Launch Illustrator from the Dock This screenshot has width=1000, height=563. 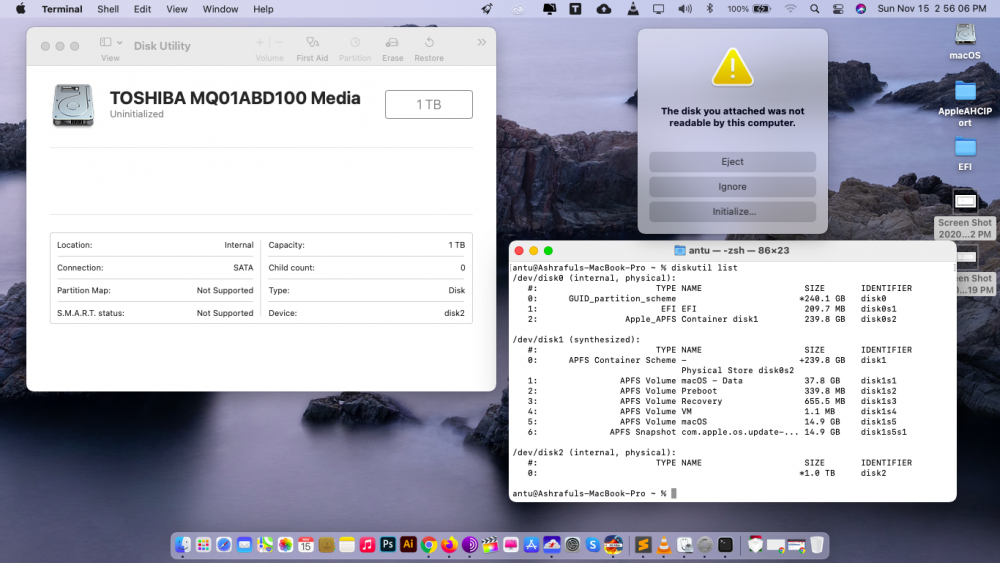coord(408,544)
